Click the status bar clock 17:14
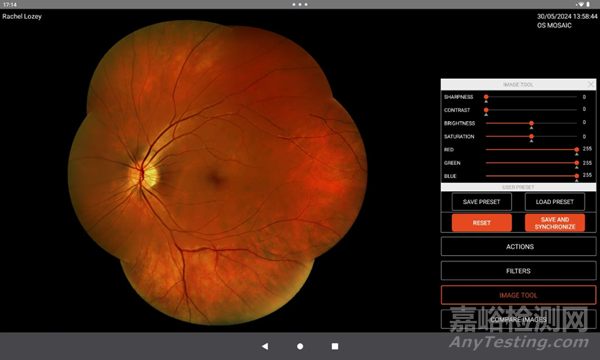Screen dimensions: 600x360 coord(10,5)
